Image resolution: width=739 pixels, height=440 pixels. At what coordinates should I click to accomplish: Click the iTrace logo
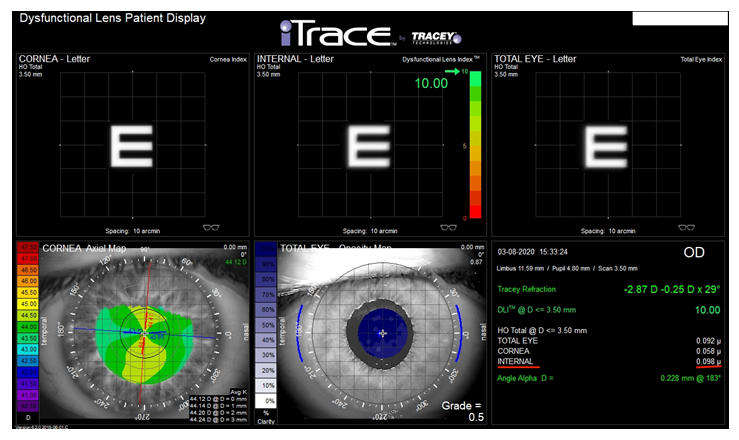point(337,33)
